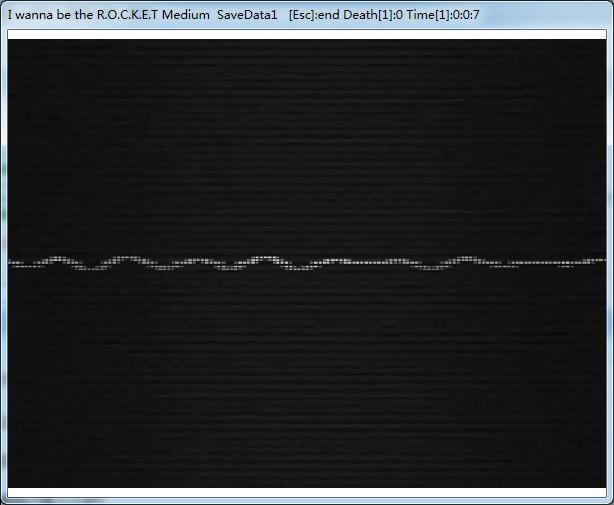Click the bottom window border
The width and height of the screenshot is (614, 505).
tap(306, 501)
